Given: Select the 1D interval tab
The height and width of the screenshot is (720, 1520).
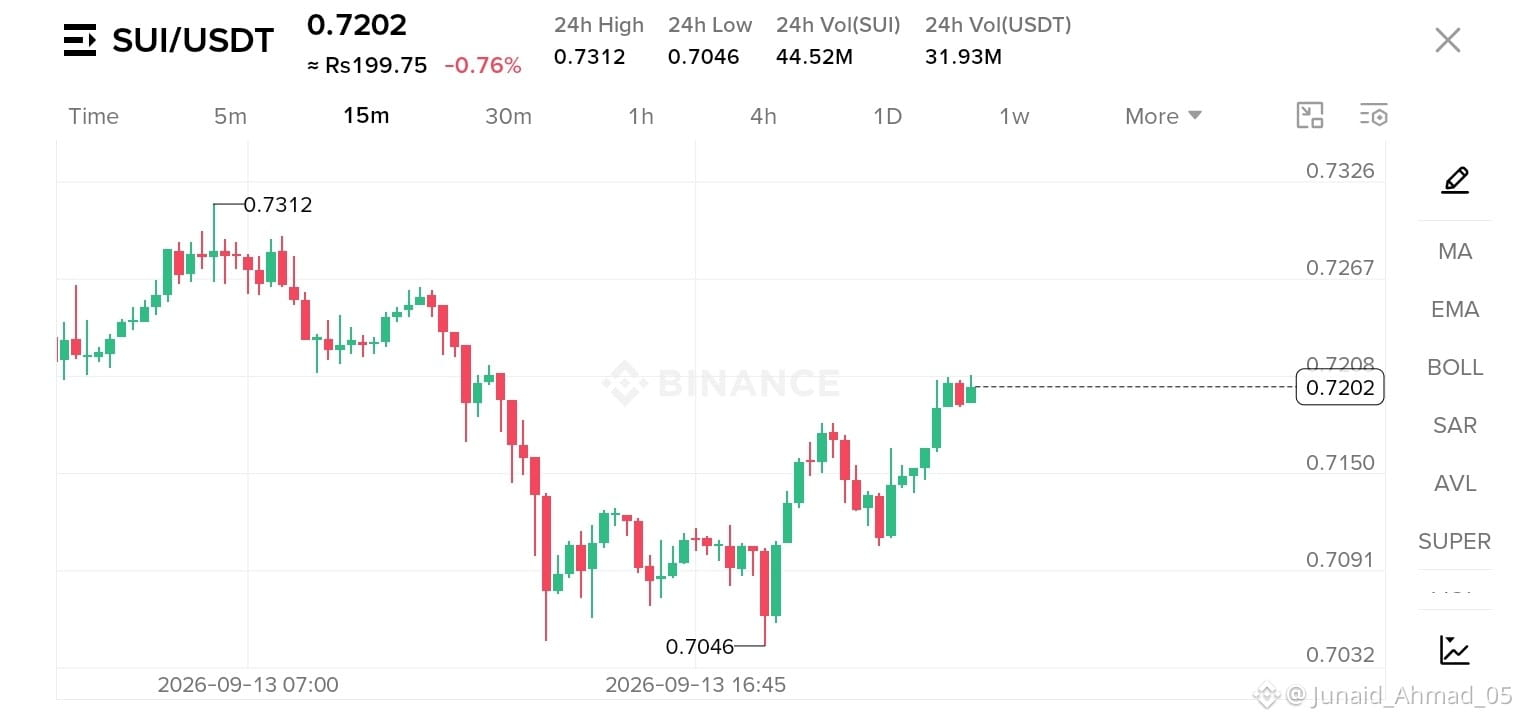Looking at the screenshot, I should 887,116.
